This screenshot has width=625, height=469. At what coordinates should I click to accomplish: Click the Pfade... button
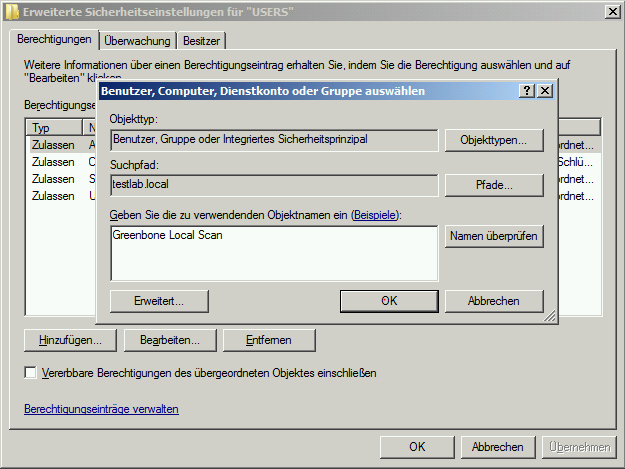(x=494, y=185)
